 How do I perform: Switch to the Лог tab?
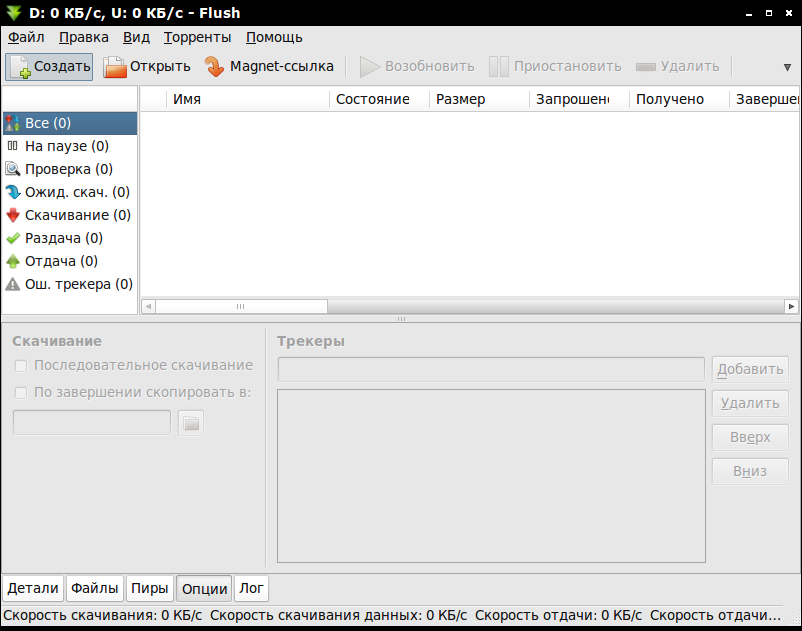click(x=251, y=589)
